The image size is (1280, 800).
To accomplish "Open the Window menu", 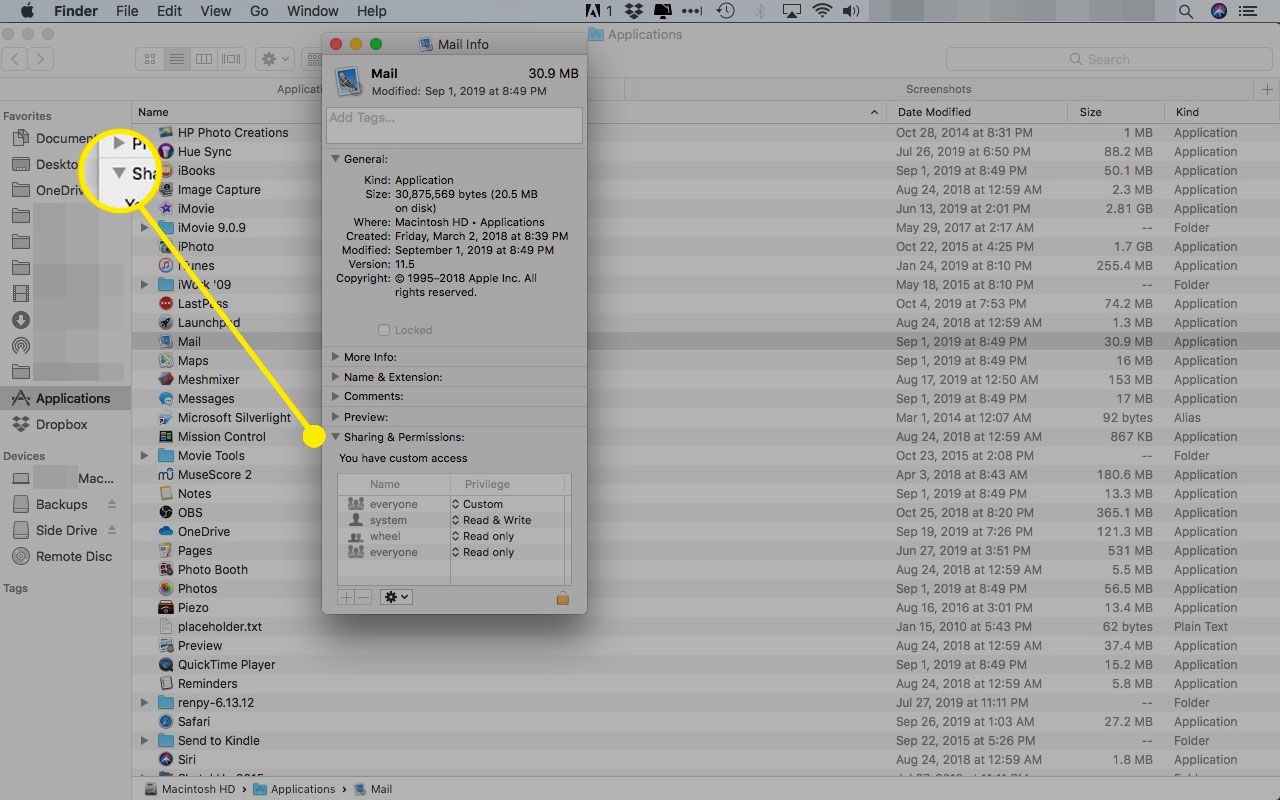I will click(313, 11).
